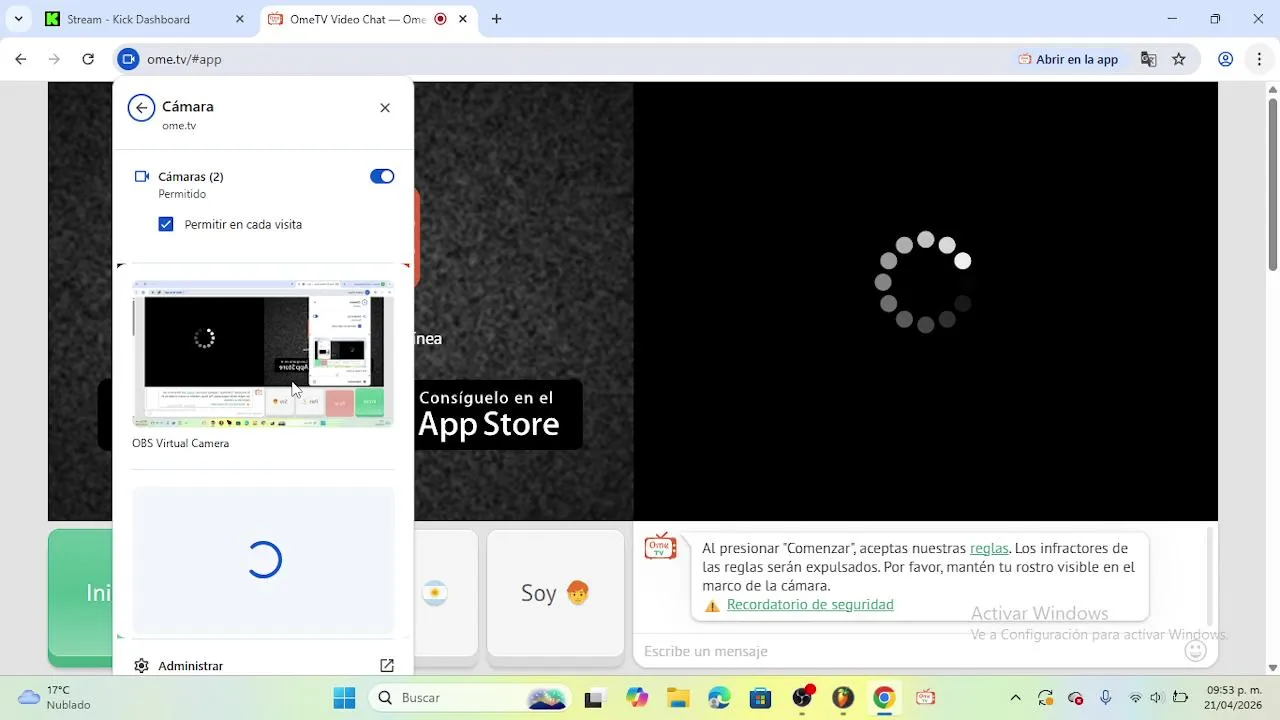Open Copilot from the taskbar
Viewport: 1280px width, 720px height.
(x=637, y=698)
